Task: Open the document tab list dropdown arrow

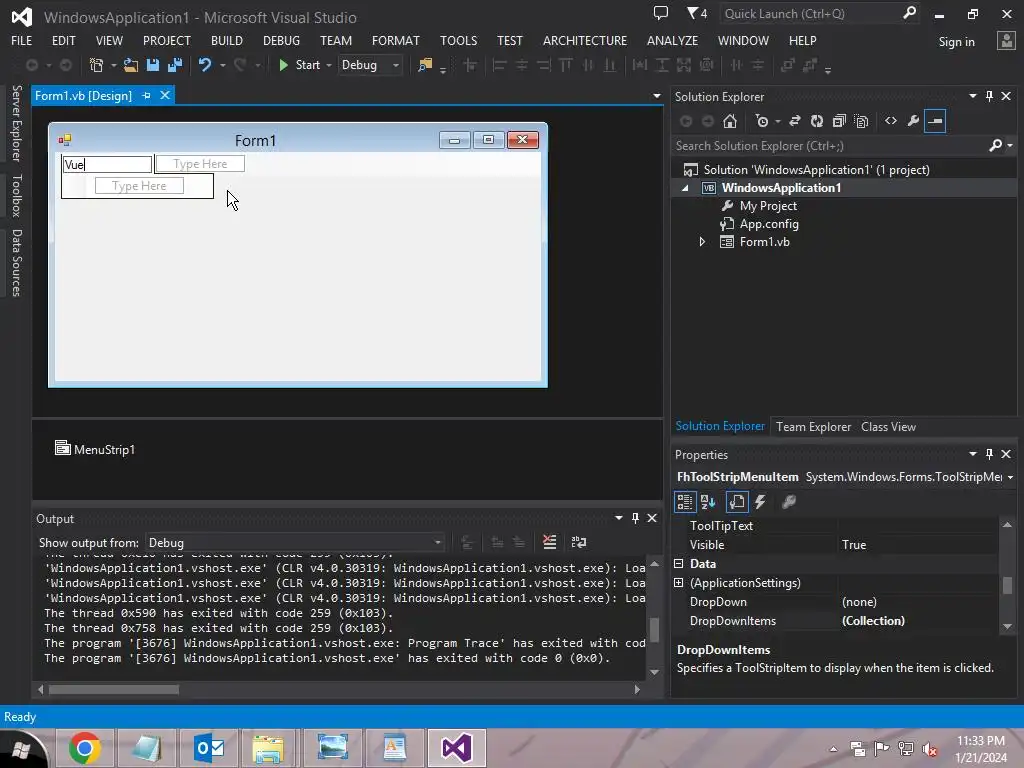Action: coord(656,96)
